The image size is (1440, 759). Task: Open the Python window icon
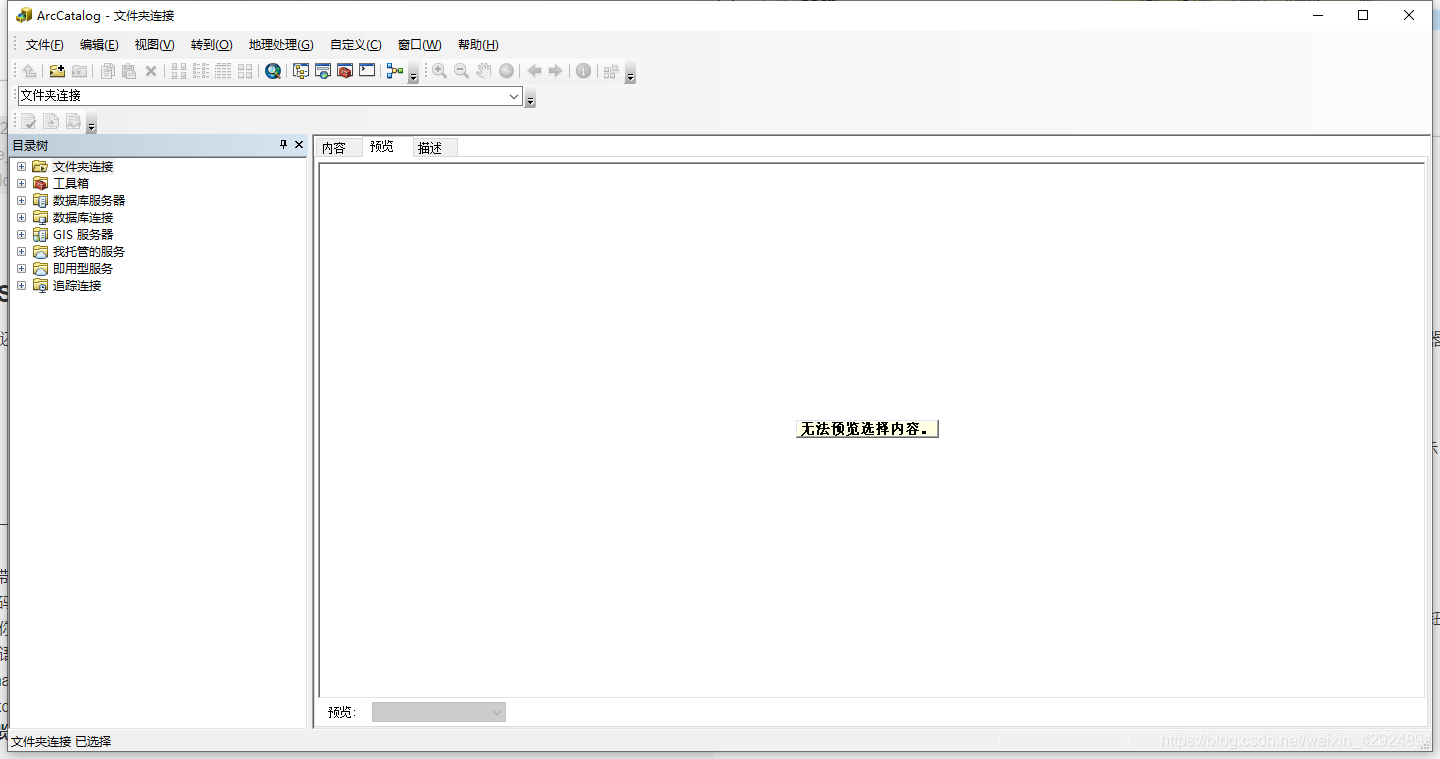367,71
